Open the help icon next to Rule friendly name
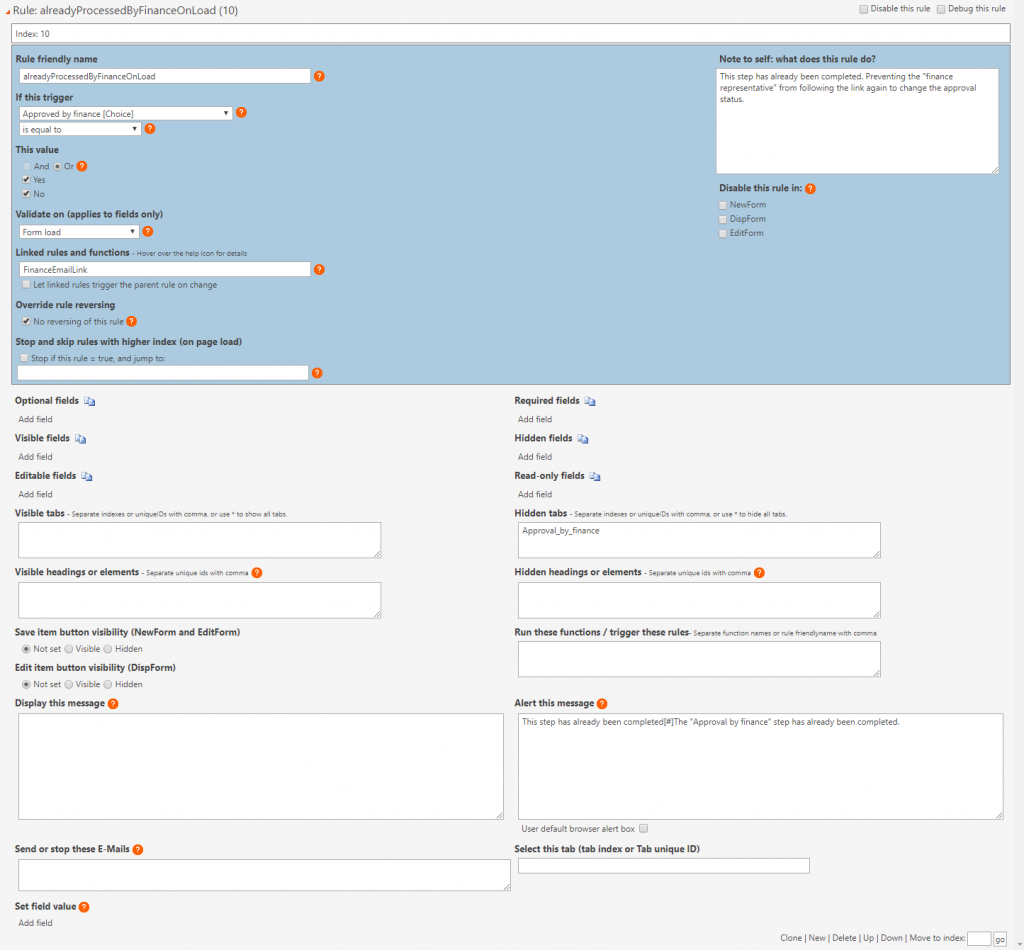 [319, 76]
